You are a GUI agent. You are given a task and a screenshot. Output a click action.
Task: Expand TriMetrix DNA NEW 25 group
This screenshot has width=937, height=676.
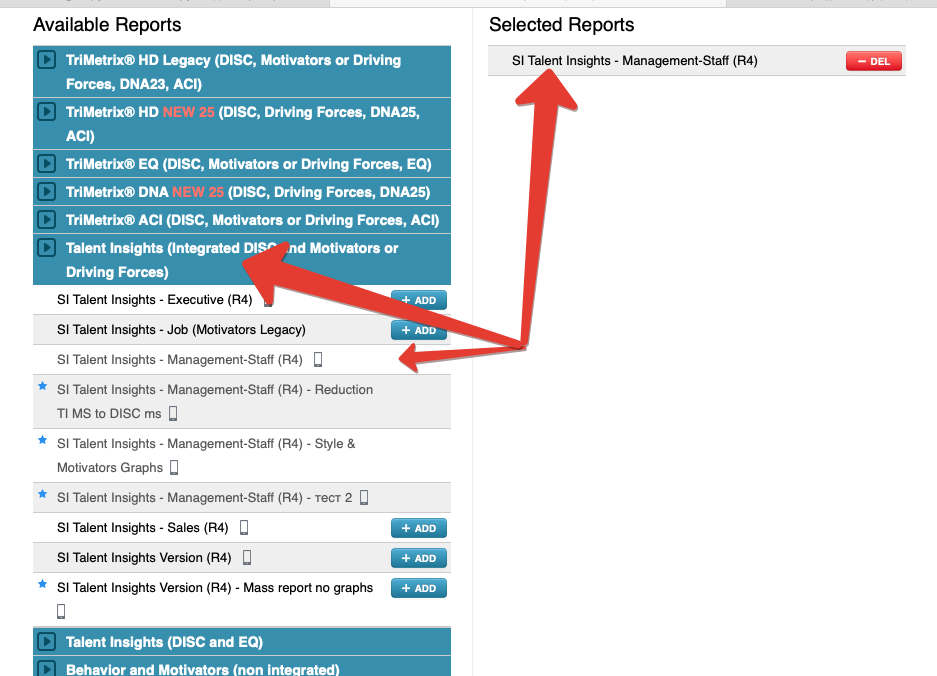tap(47, 192)
